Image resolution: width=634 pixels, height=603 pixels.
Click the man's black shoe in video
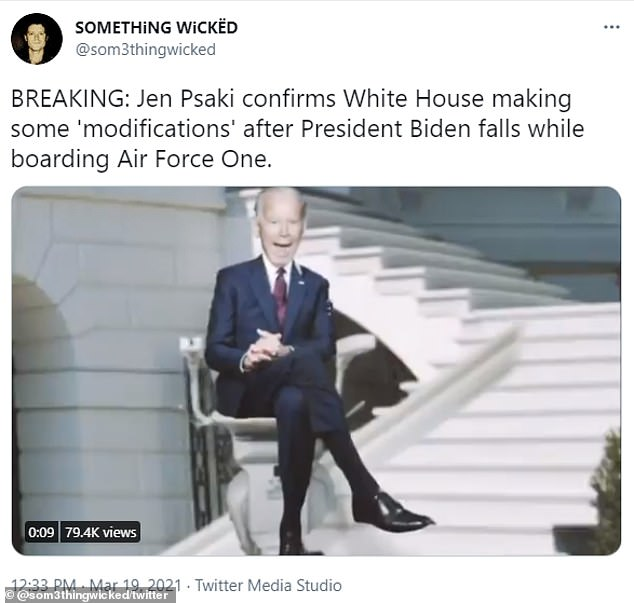coord(393,514)
